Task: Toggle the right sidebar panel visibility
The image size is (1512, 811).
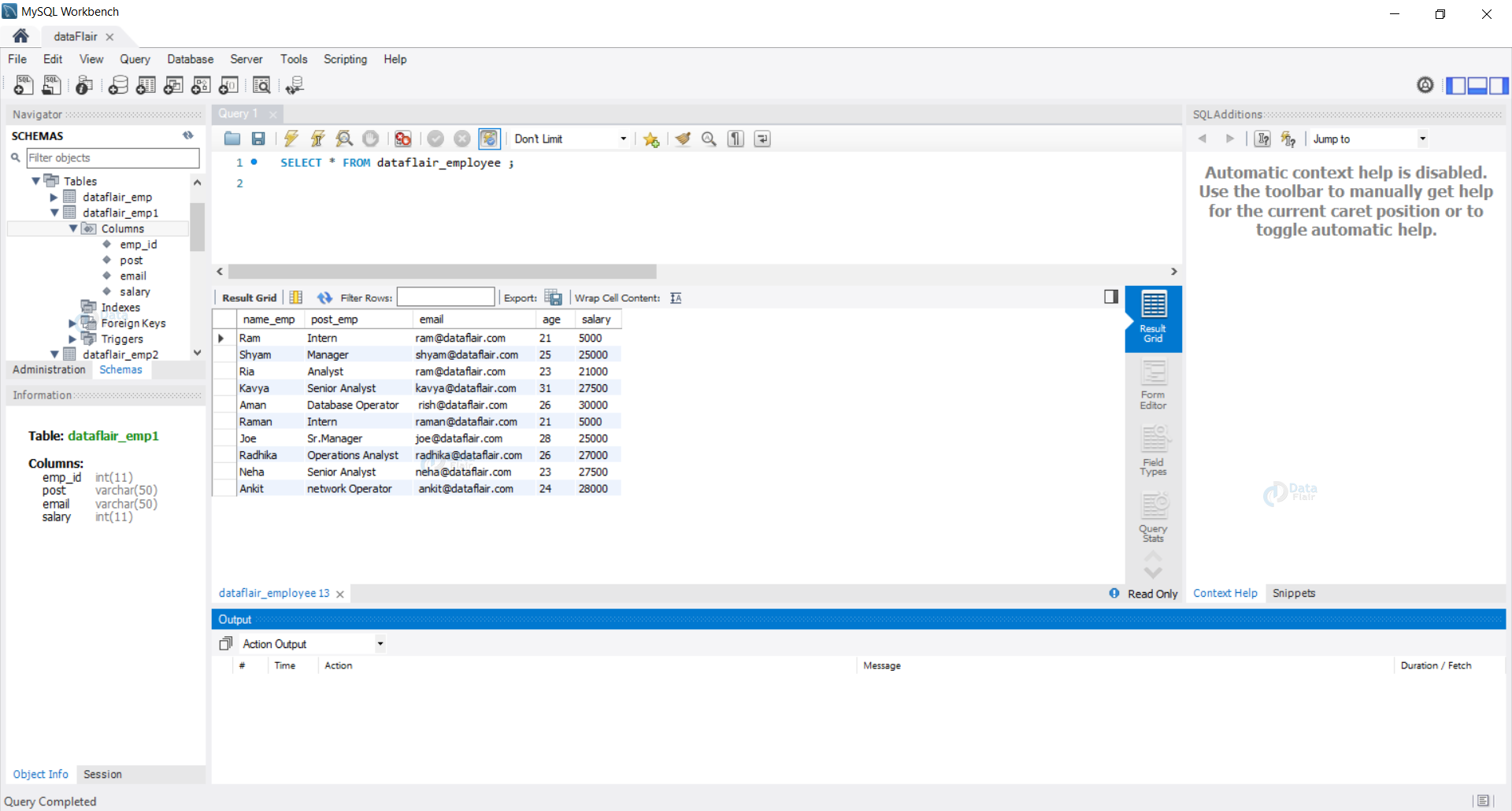Action: point(1499,85)
